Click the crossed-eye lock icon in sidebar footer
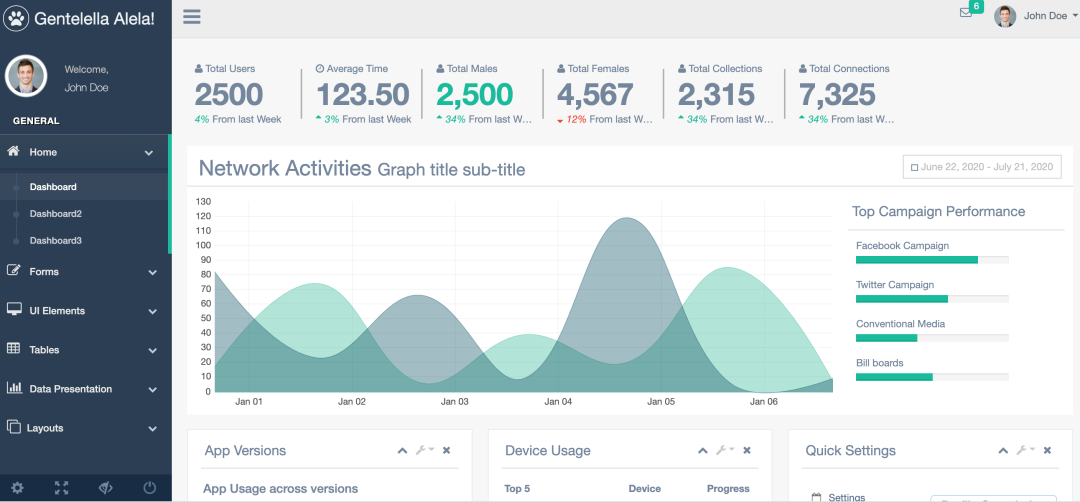Screen dimensions: 1080x502 (x=105, y=488)
